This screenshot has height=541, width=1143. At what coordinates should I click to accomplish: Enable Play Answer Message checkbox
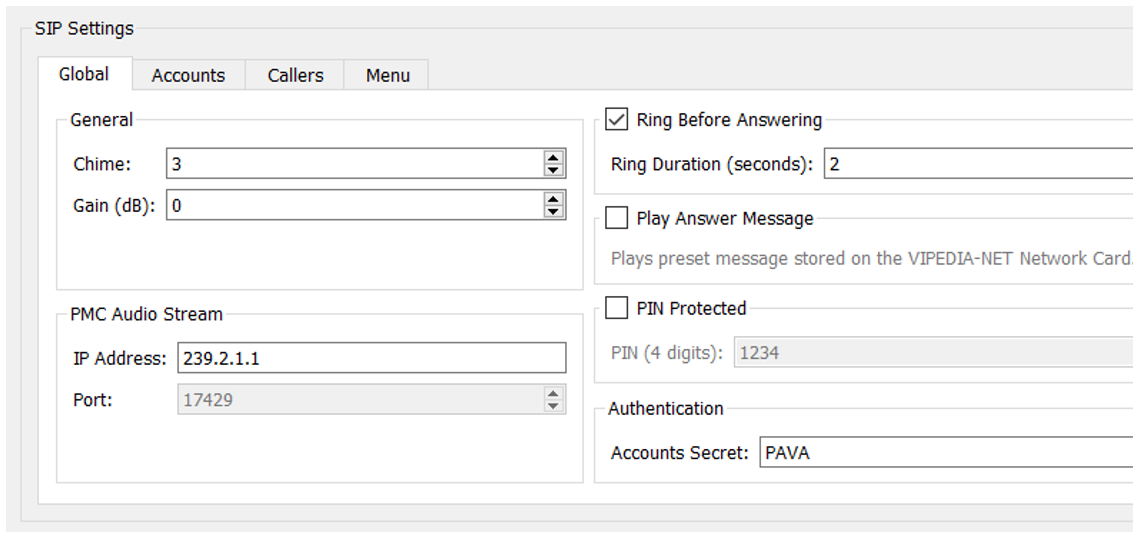coord(617,218)
